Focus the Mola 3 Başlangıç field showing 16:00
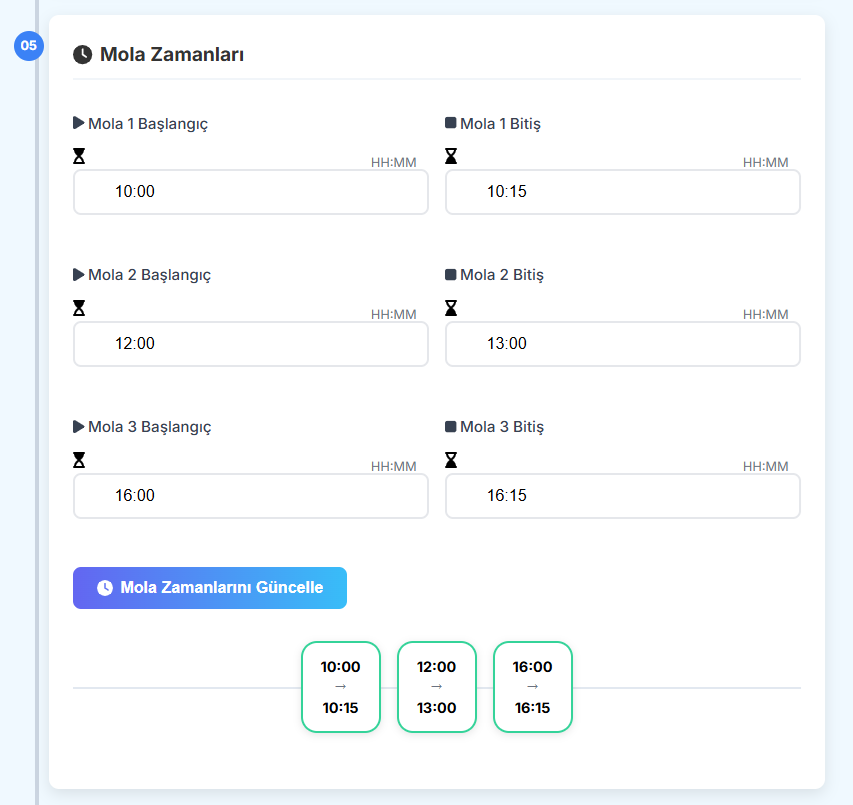 tap(251, 496)
